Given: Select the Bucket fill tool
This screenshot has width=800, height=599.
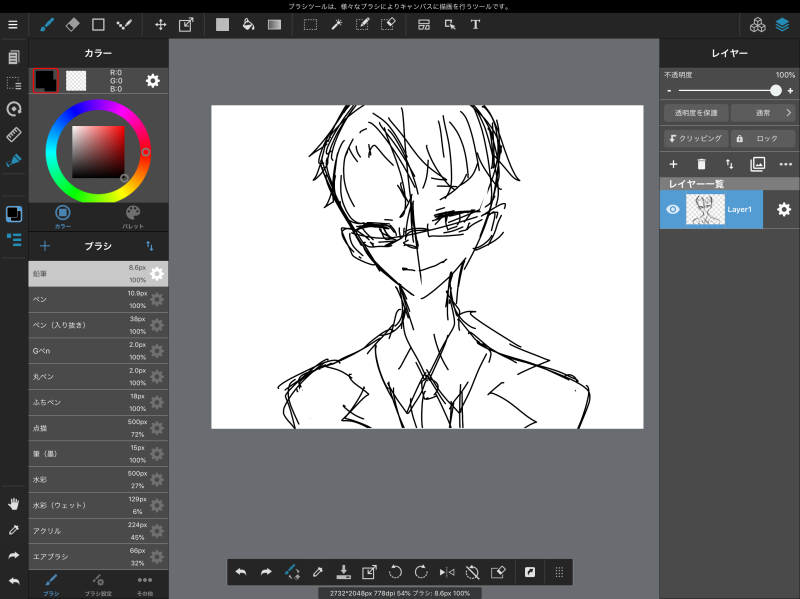Looking at the screenshot, I should (248, 24).
